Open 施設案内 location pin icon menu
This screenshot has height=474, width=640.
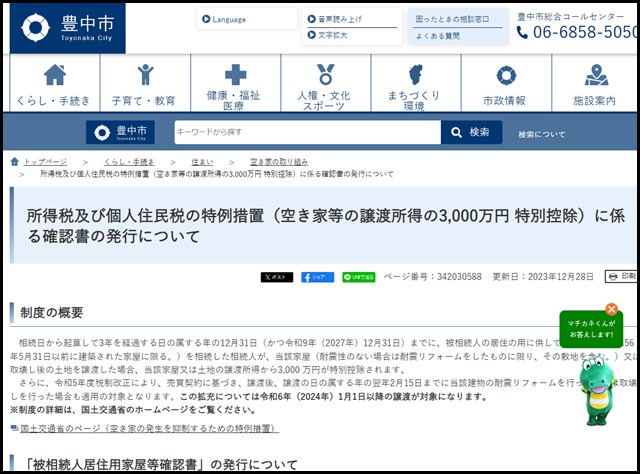594,83
